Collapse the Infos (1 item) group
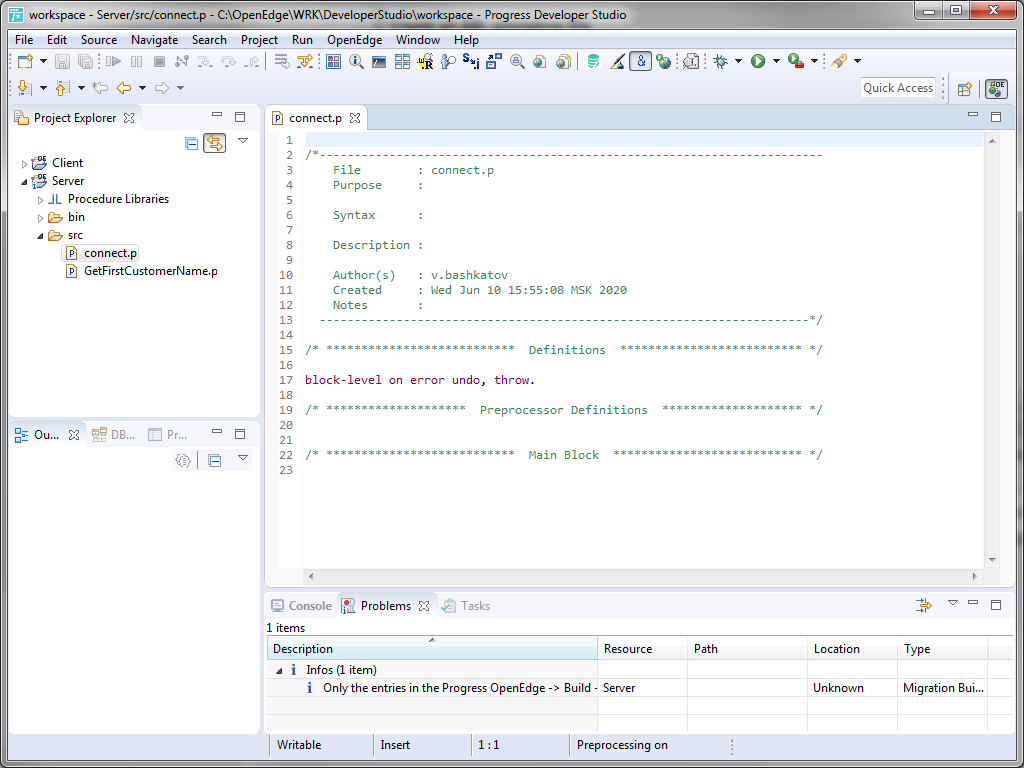The height and width of the screenshot is (768, 1024). click(280, 670)
